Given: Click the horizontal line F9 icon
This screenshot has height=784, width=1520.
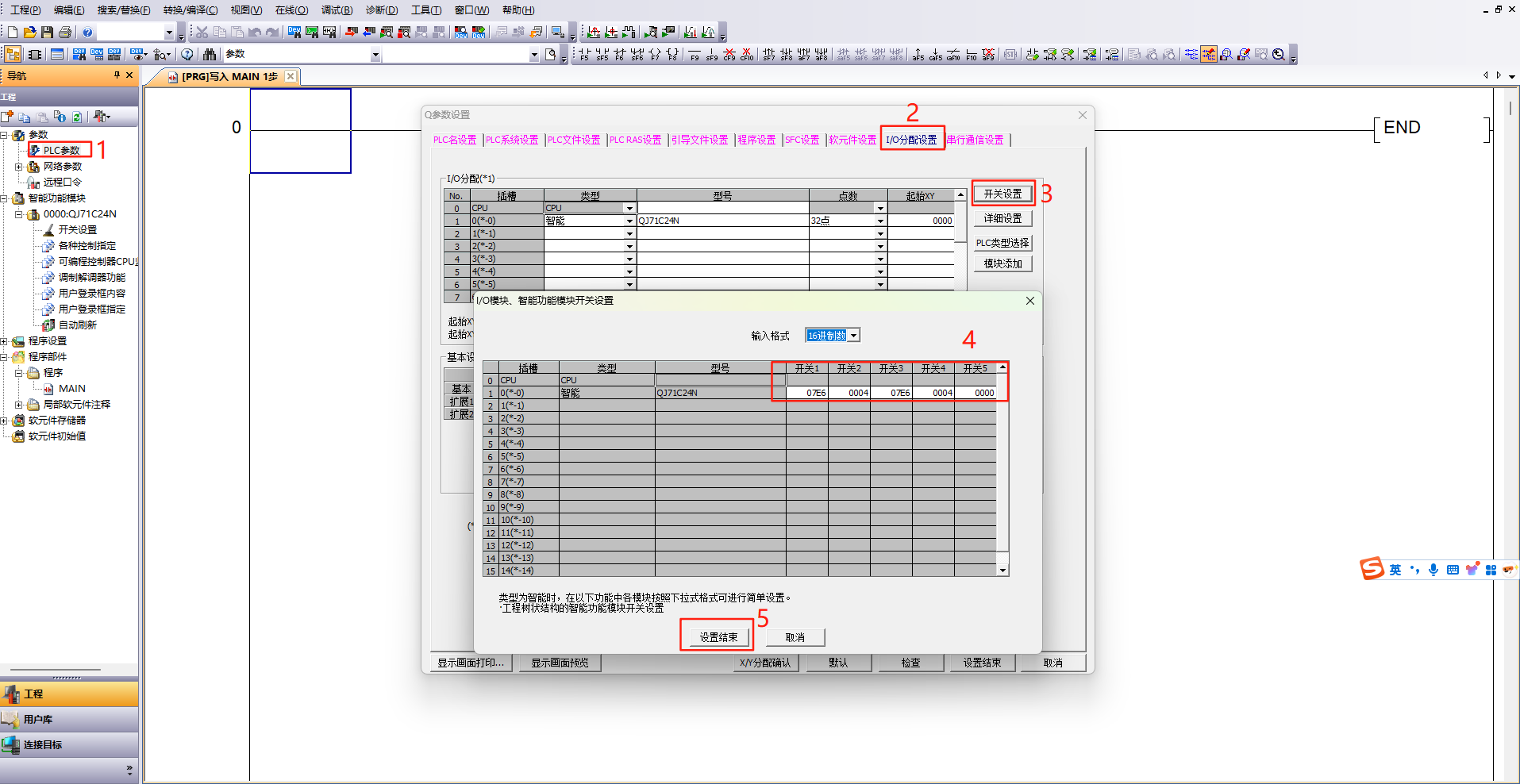Looking at the screenshot, I should 695,54.
